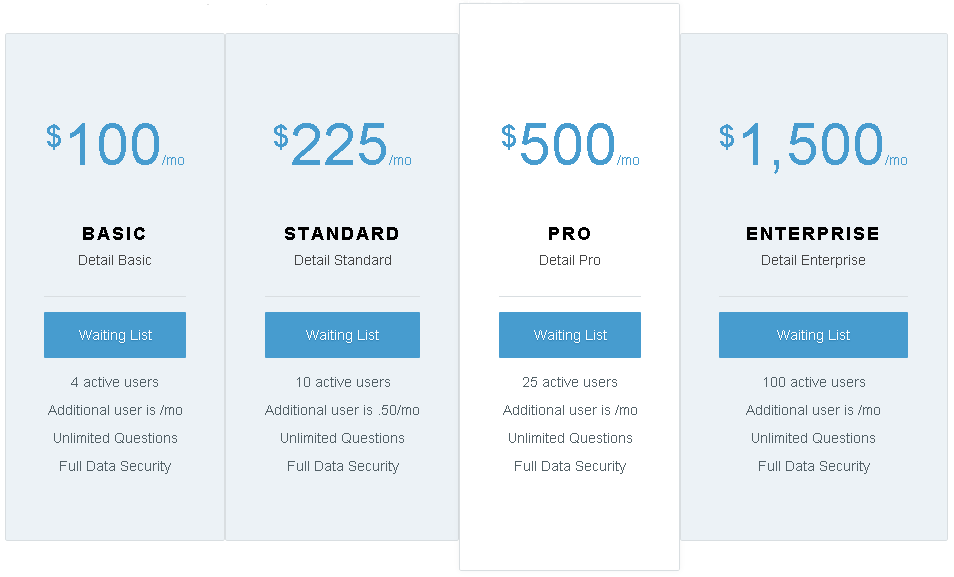Click the PRO plan heading

click(x=569, y=234)
